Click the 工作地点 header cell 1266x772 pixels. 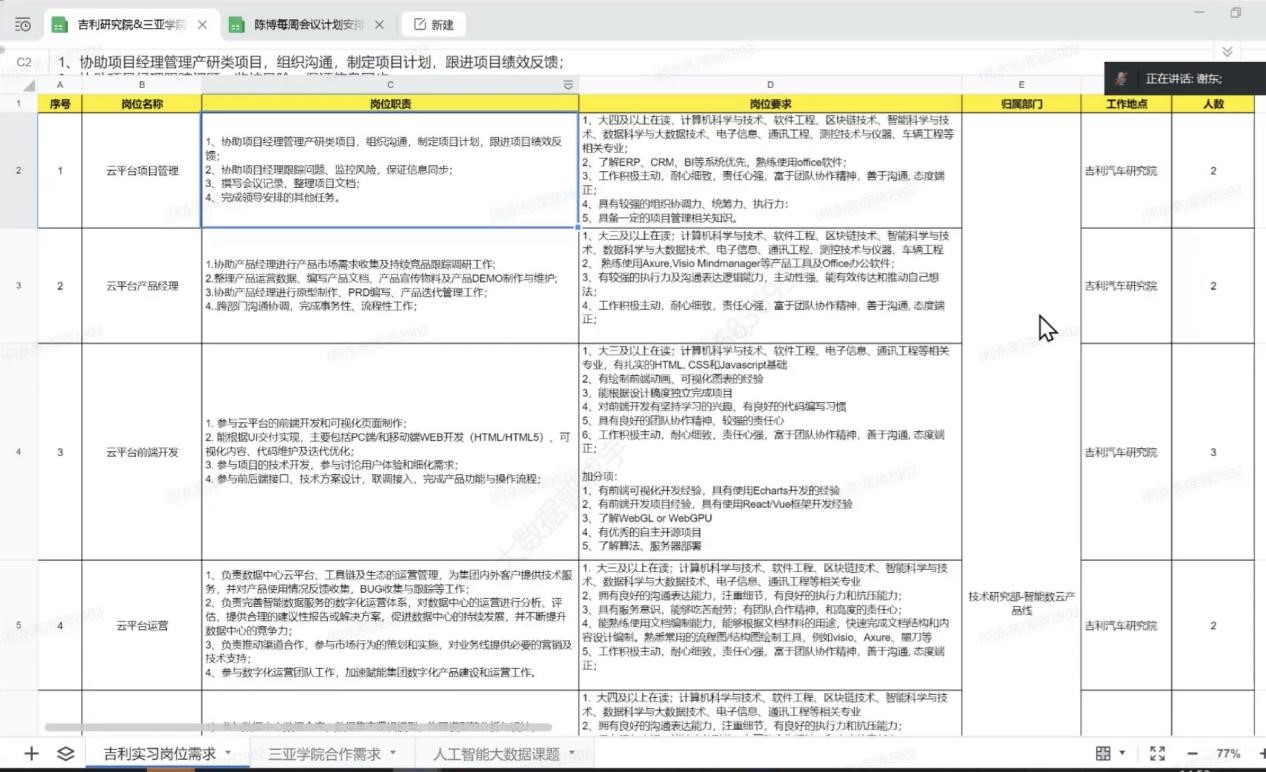coord(1126,103)
